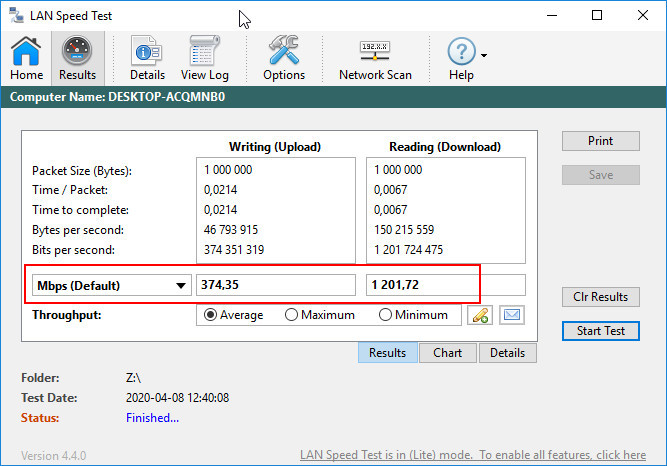Click the Print button
667x466 pixels.
(x=601, y=141)
